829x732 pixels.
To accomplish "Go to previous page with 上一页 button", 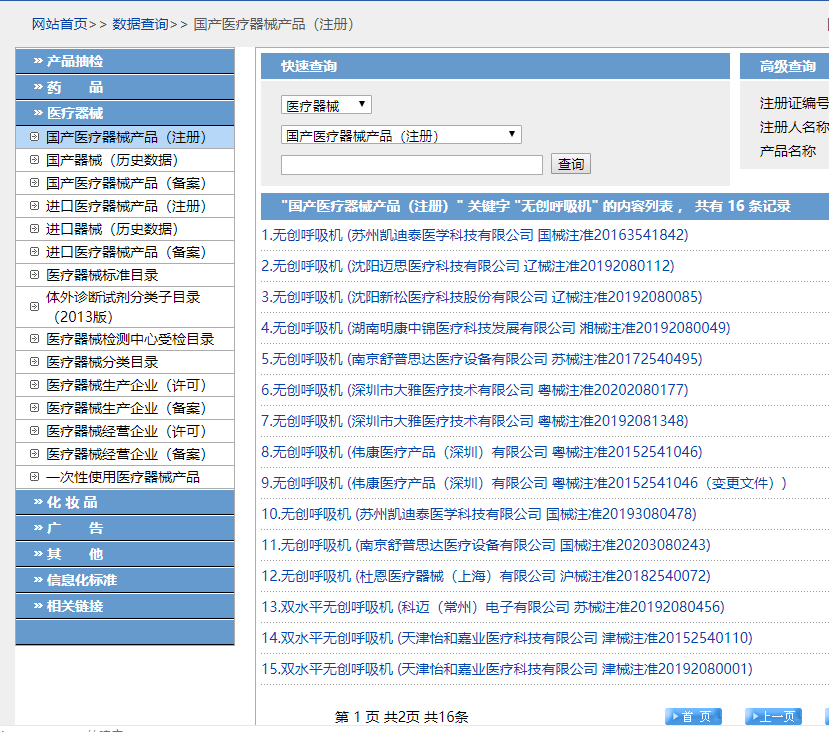I will 773,716.
